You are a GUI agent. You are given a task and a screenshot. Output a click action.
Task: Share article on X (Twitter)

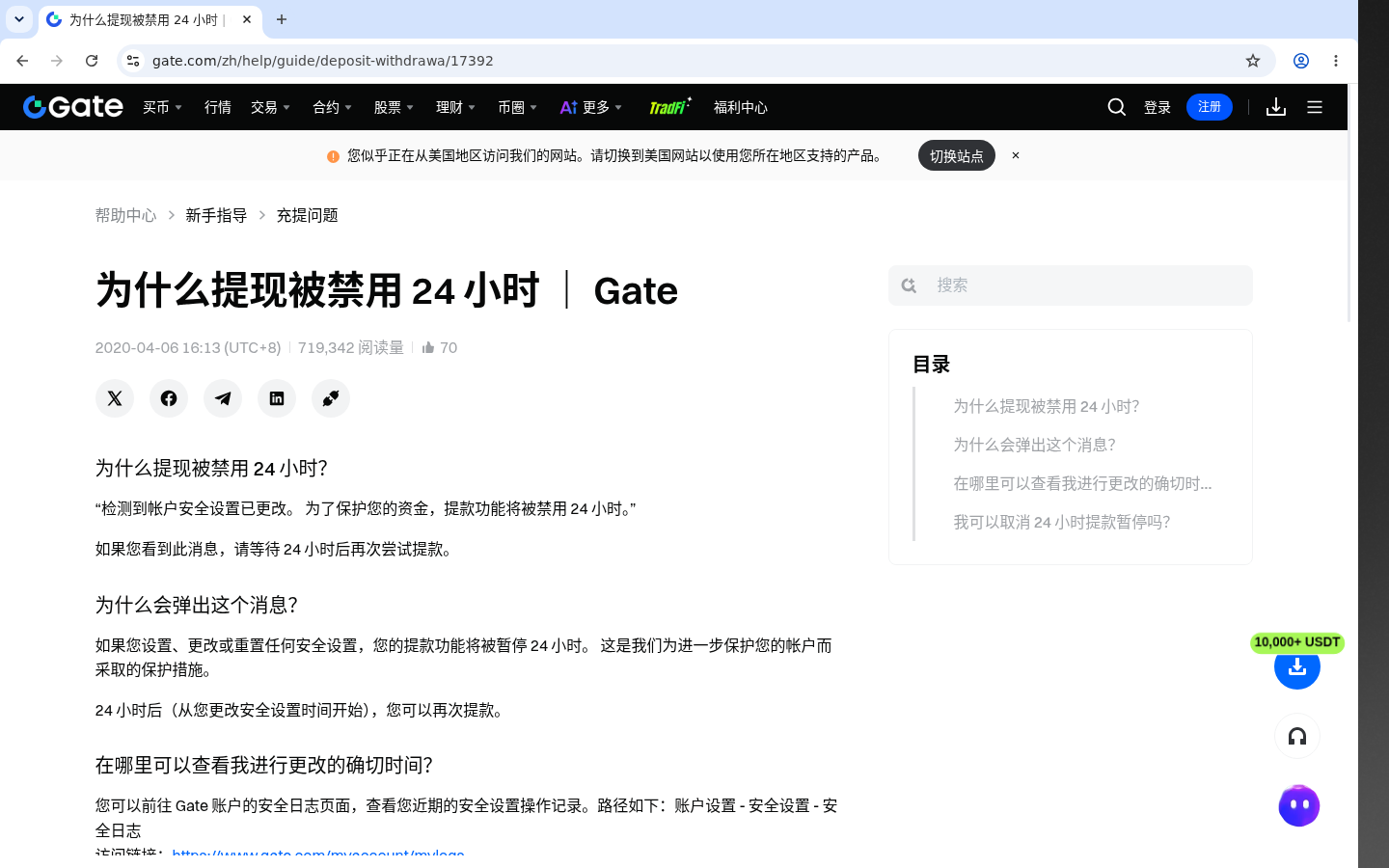[x=115, y=398]
